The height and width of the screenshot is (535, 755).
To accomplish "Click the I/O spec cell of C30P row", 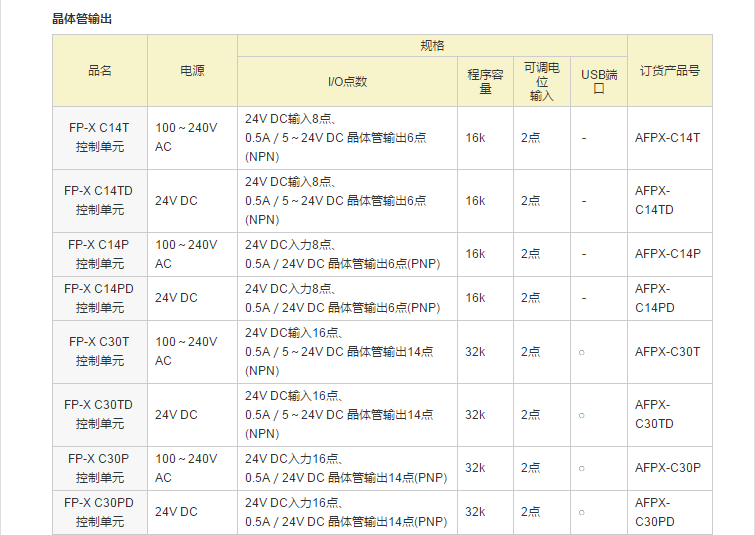I will click(347, 468).
